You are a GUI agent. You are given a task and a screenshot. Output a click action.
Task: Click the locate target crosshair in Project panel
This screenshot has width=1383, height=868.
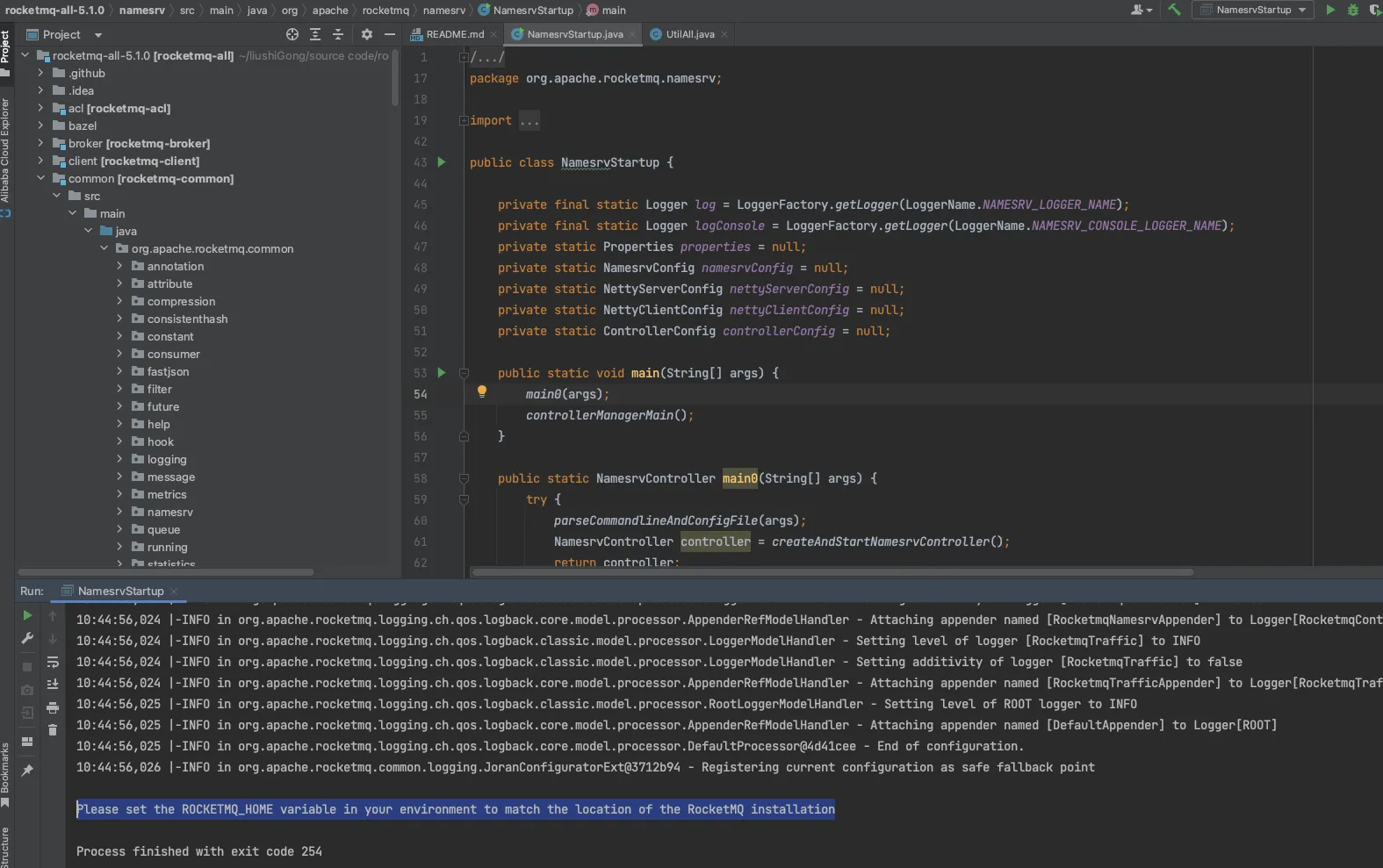point(292,34)
